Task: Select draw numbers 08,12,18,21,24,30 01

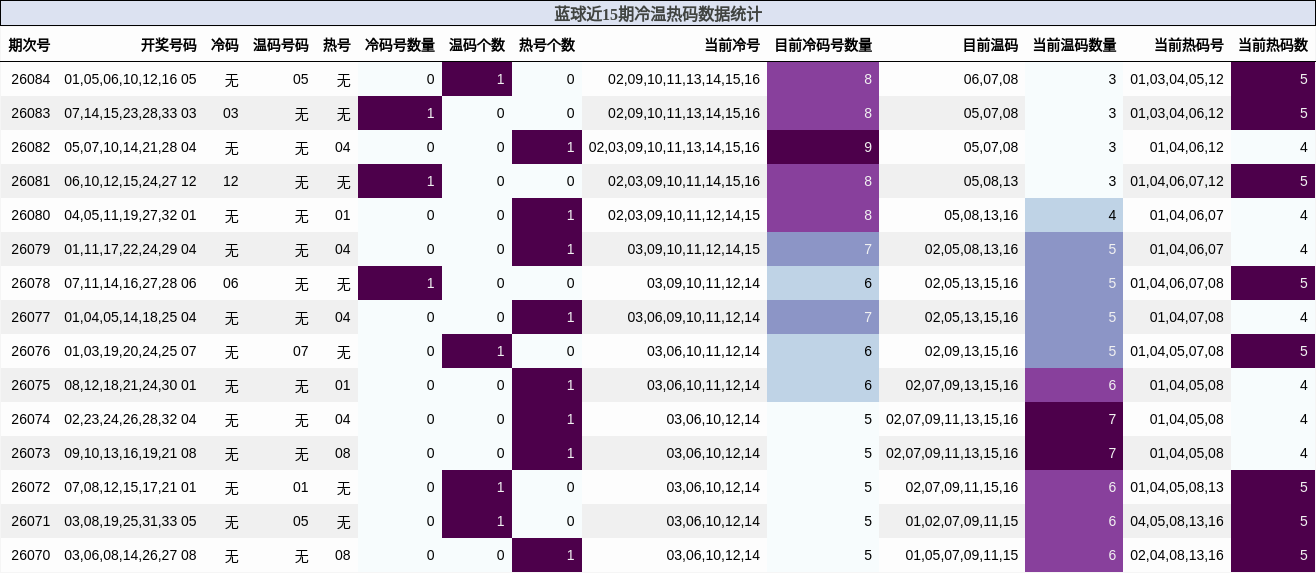Action: 130,385
